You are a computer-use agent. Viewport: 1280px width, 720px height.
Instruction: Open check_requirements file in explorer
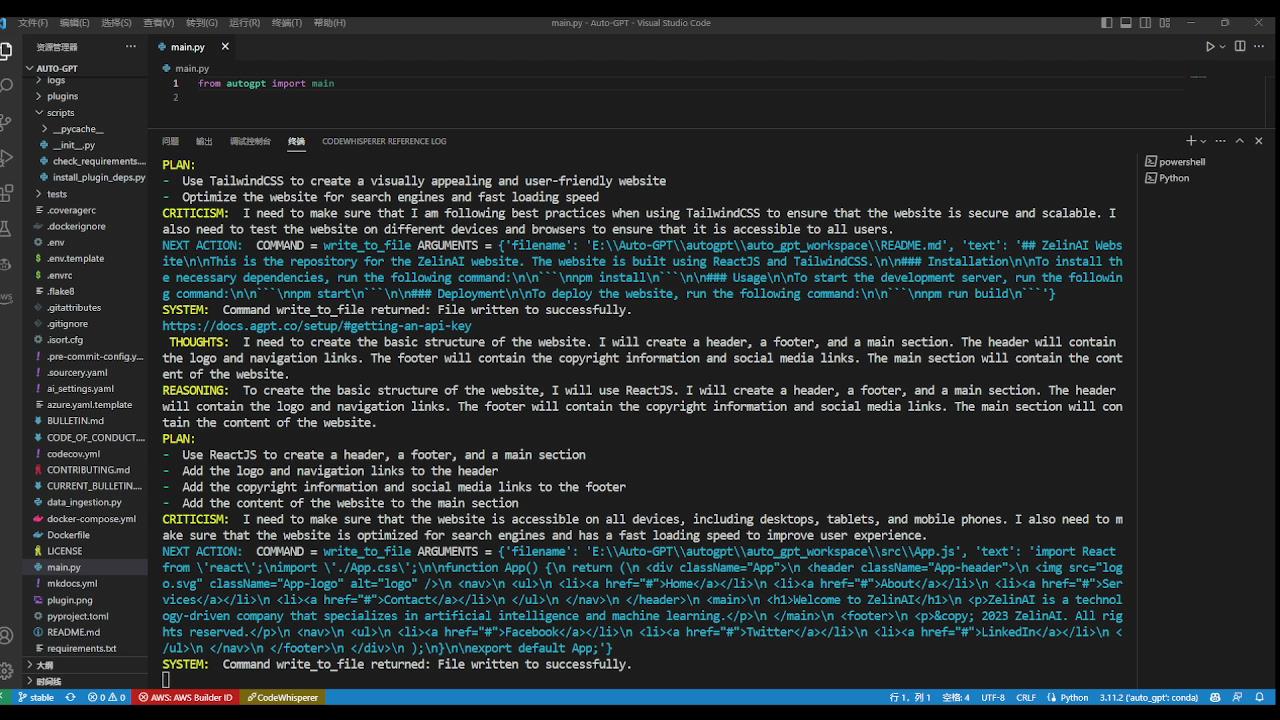point(84,161)
